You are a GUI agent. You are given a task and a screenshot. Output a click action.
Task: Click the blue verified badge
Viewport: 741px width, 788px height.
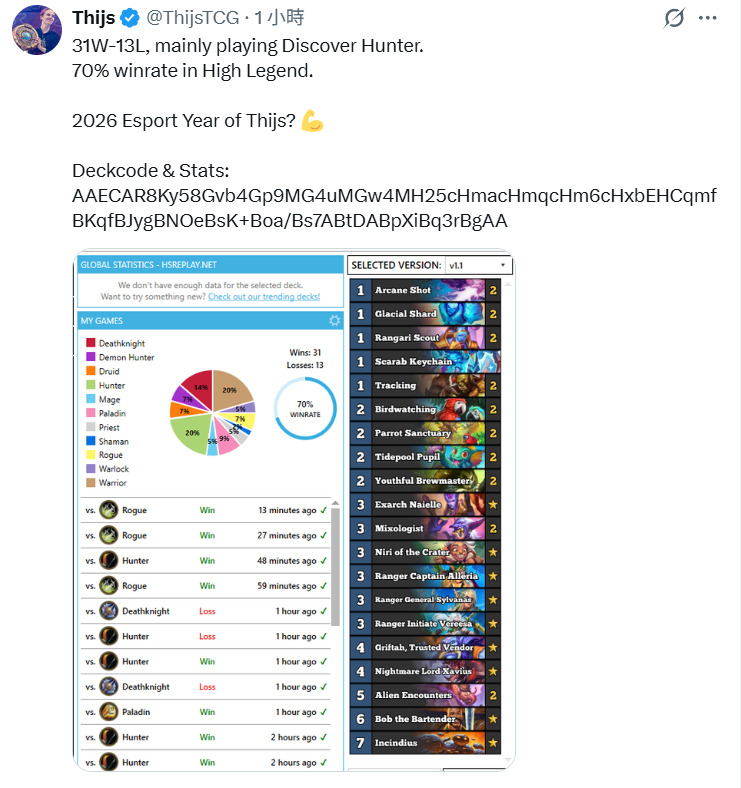(130, 18)
